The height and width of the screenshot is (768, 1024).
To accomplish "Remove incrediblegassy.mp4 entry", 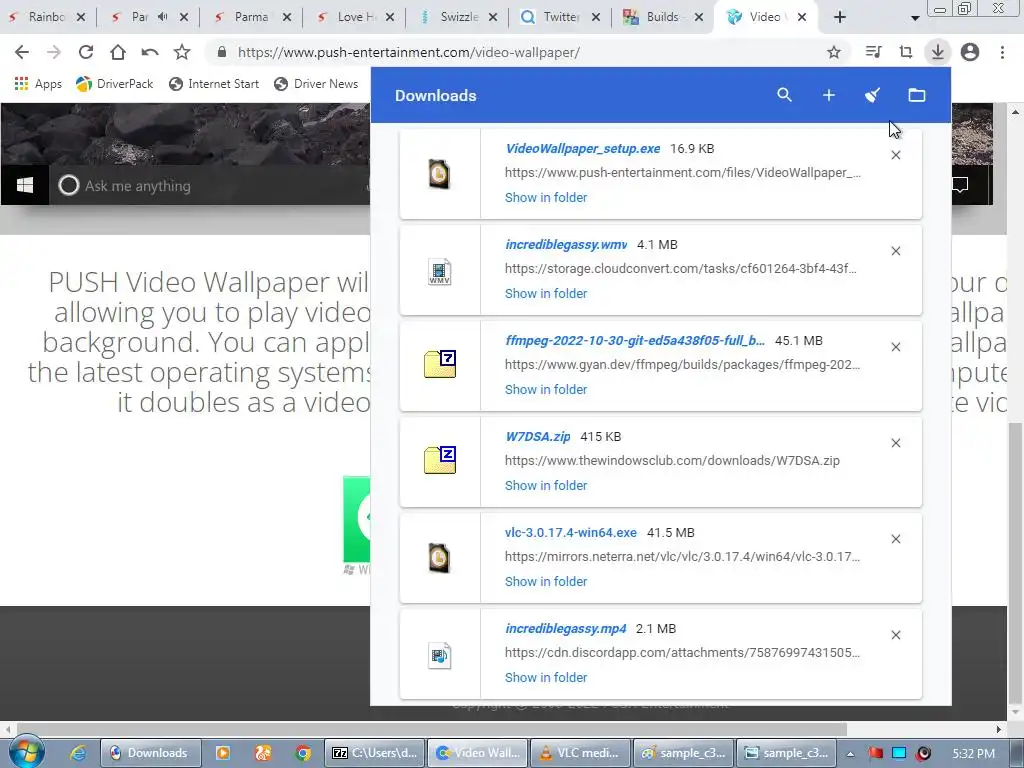I will click(x=896, y=635).
